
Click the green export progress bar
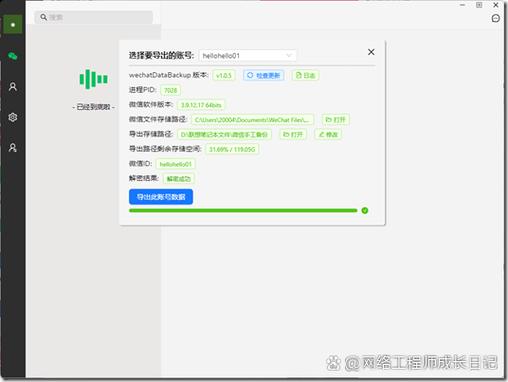click(243, 210)
